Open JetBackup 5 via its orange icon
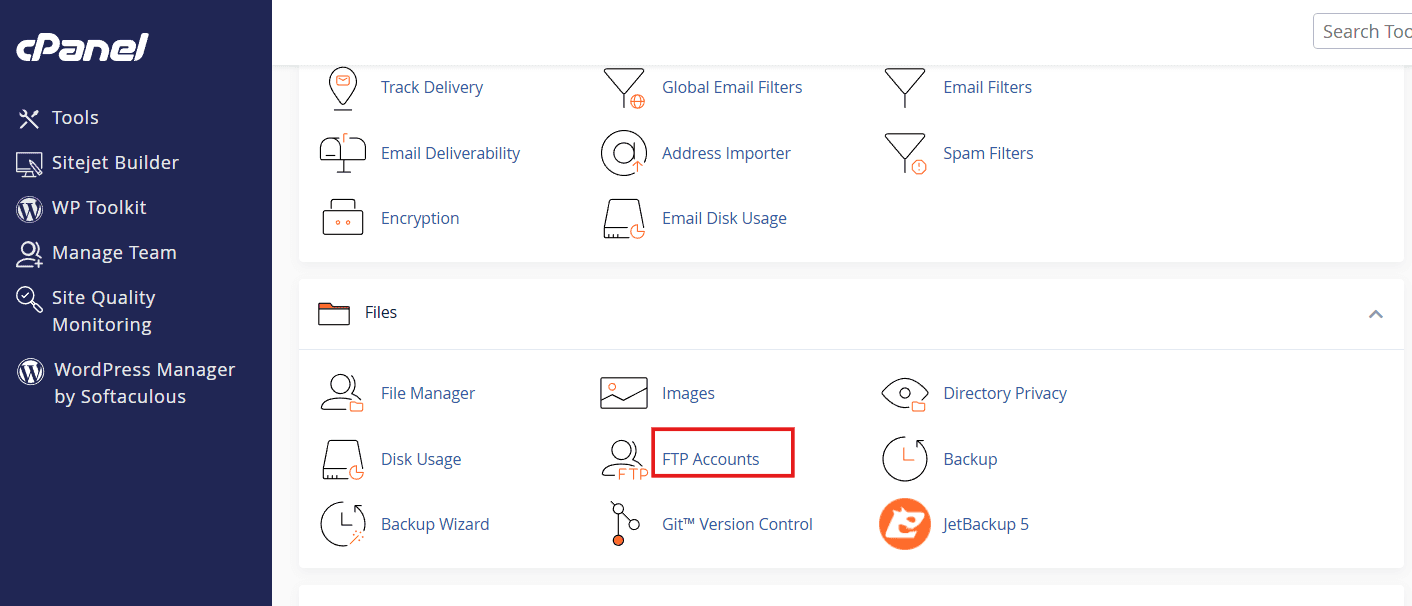 [904, 523]
